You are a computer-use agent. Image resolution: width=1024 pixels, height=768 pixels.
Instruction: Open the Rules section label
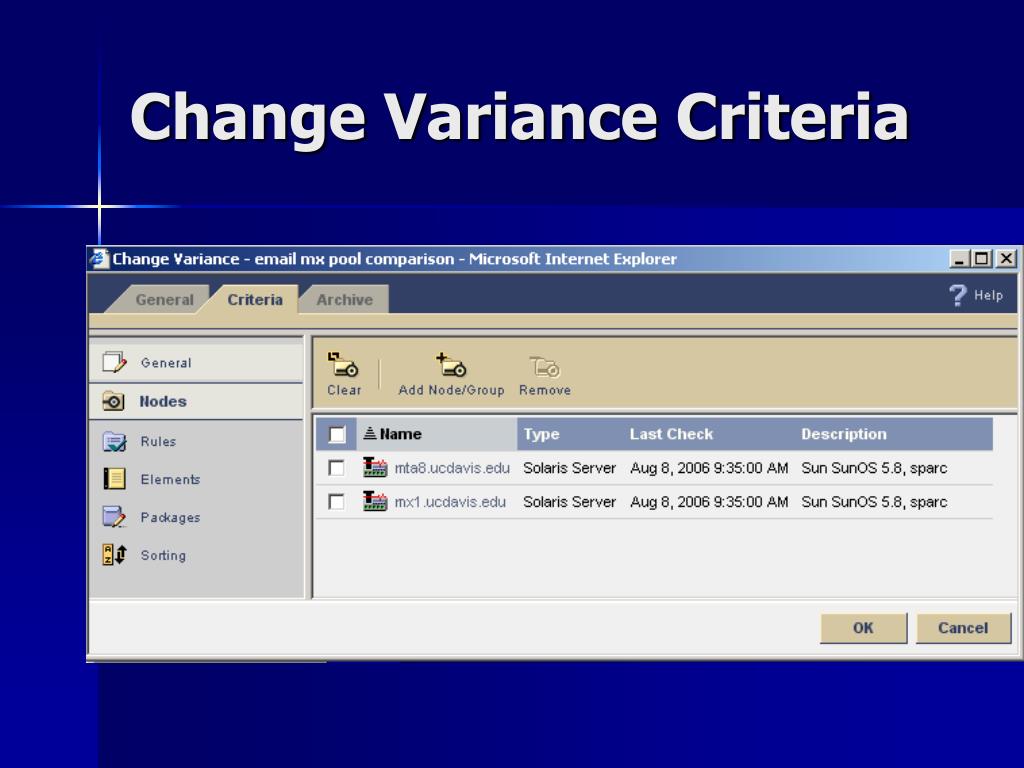pyautogui.click(x=158, y=441)
